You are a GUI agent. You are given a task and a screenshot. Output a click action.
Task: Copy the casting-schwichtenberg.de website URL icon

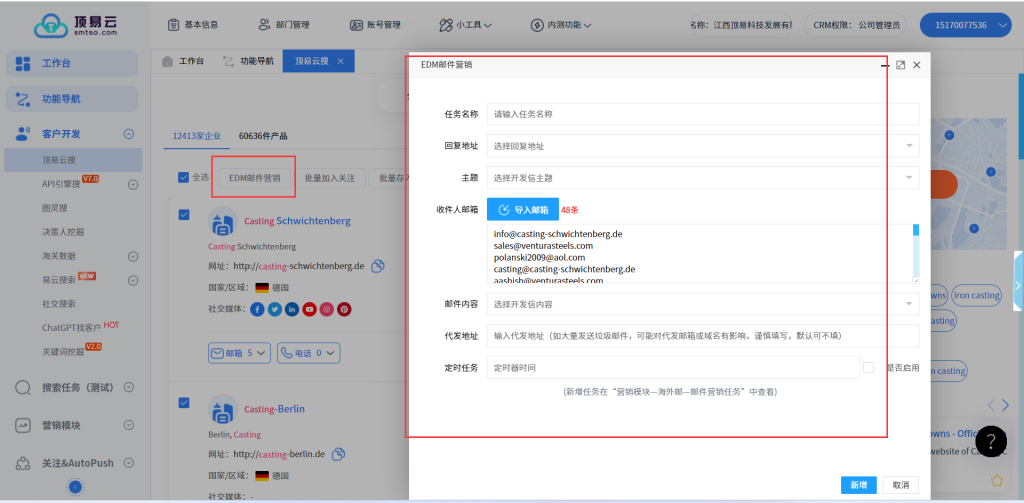pos(378,266)
